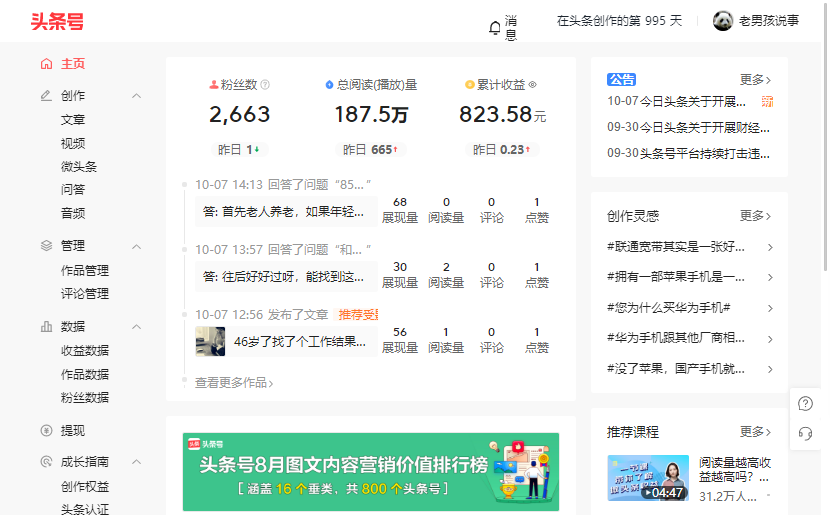The width and height of the screenshot is (830, 515).
Task: Open answer 答: 首先老人养老，如果年轻...
Action: (286, 212)
